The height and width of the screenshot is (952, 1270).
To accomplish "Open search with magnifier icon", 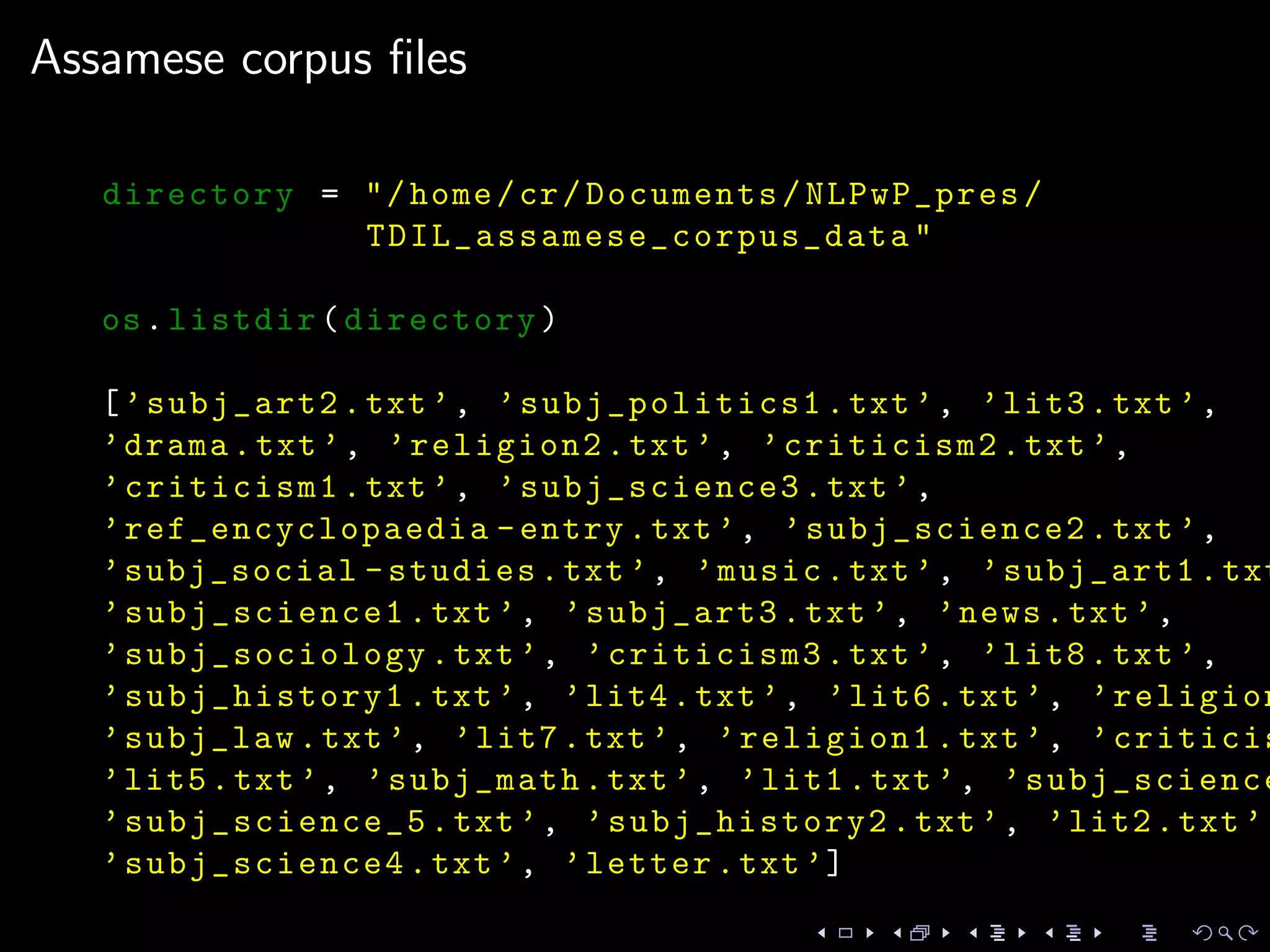I will (x=1225, y=933).
